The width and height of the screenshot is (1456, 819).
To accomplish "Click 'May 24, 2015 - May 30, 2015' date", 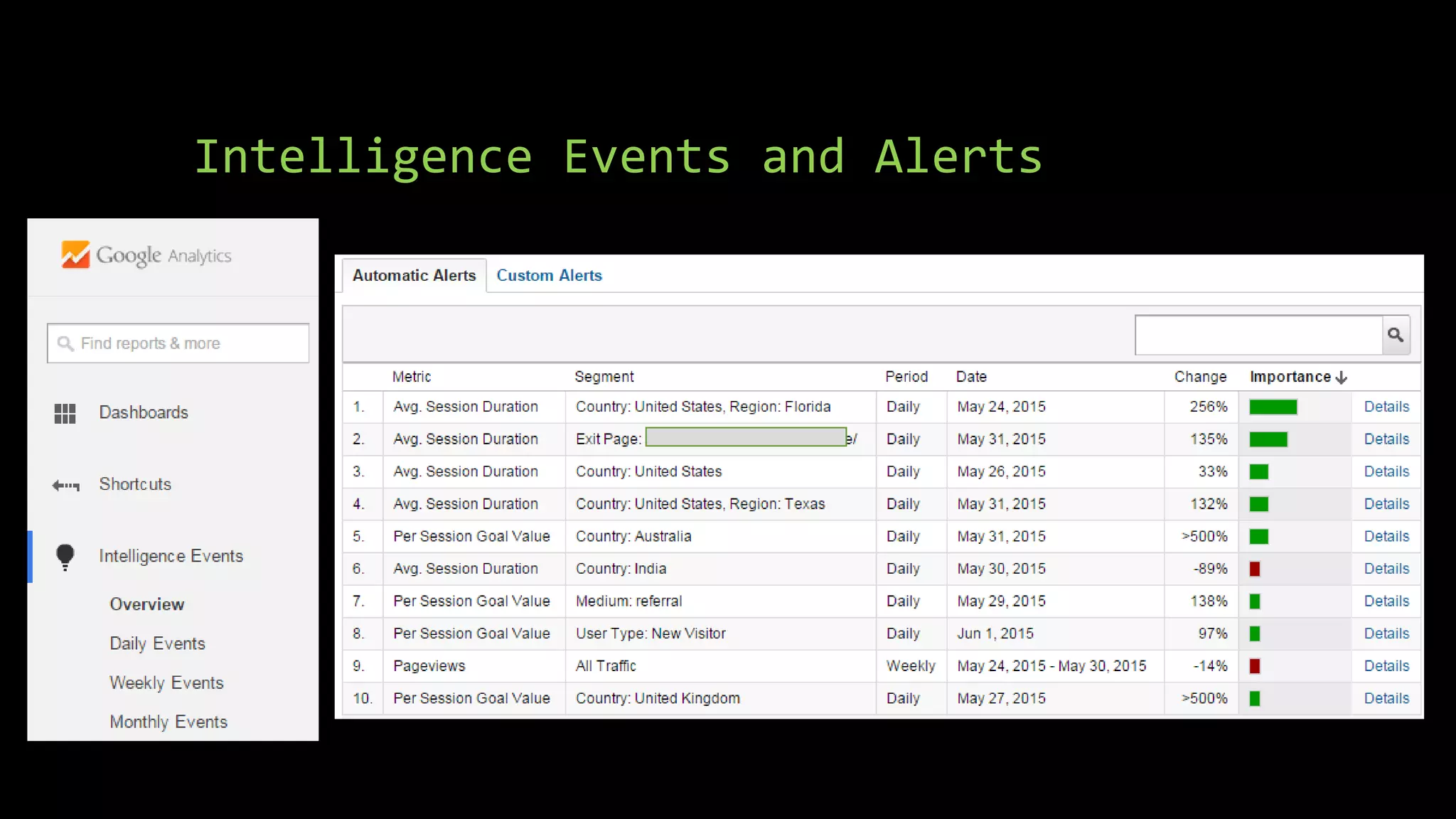I will [1051, 666].
